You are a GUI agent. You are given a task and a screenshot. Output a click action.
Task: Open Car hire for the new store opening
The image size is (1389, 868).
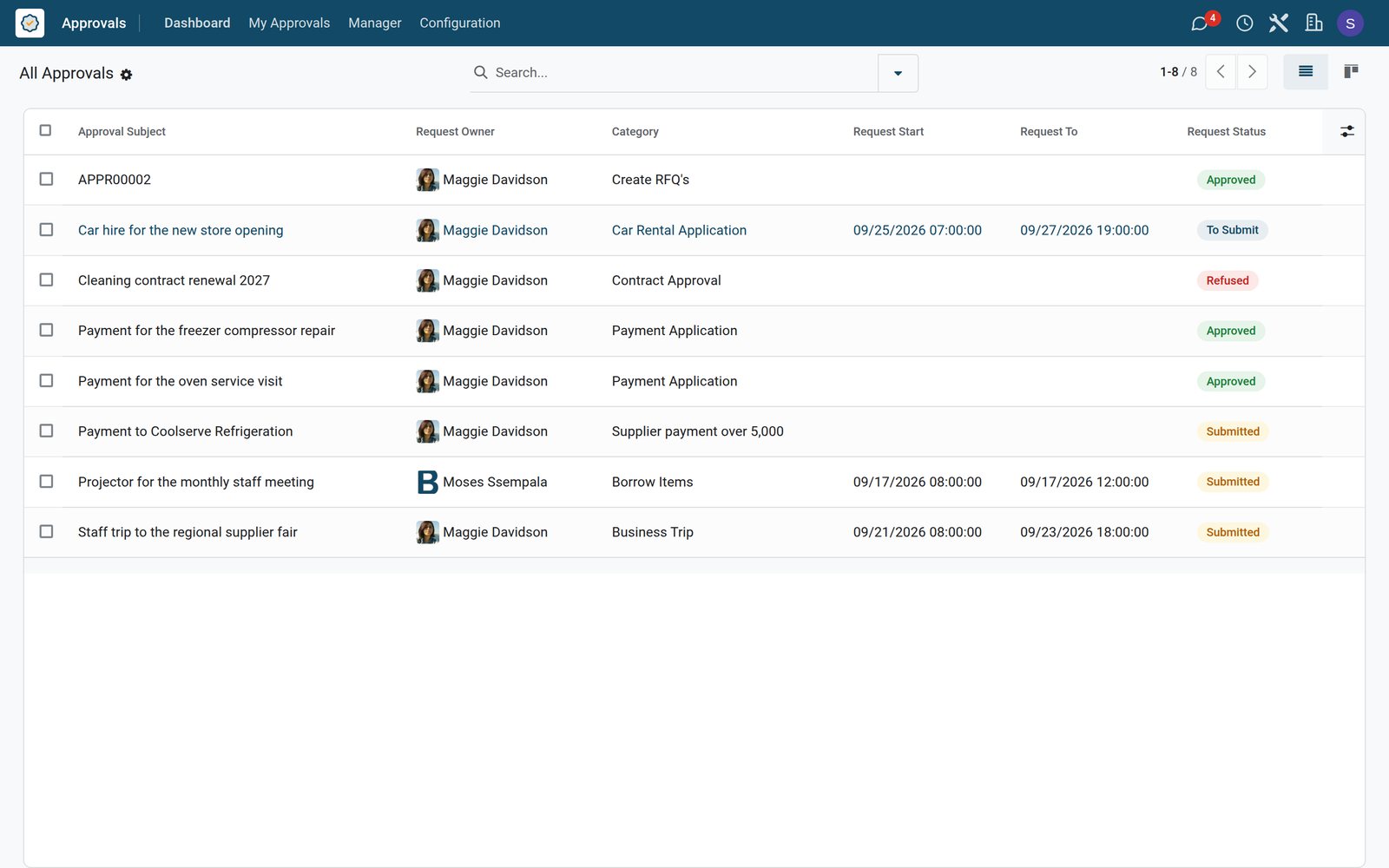[181, 230]
